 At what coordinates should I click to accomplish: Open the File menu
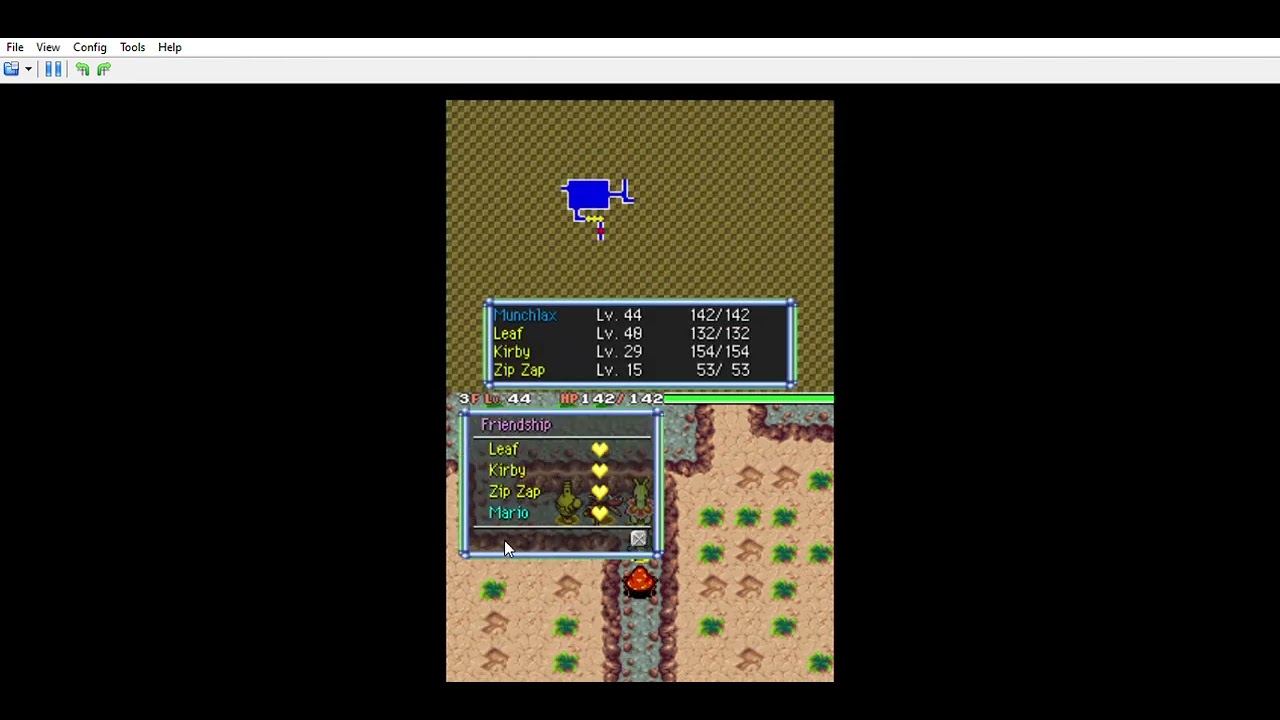(x=15, y=47)
